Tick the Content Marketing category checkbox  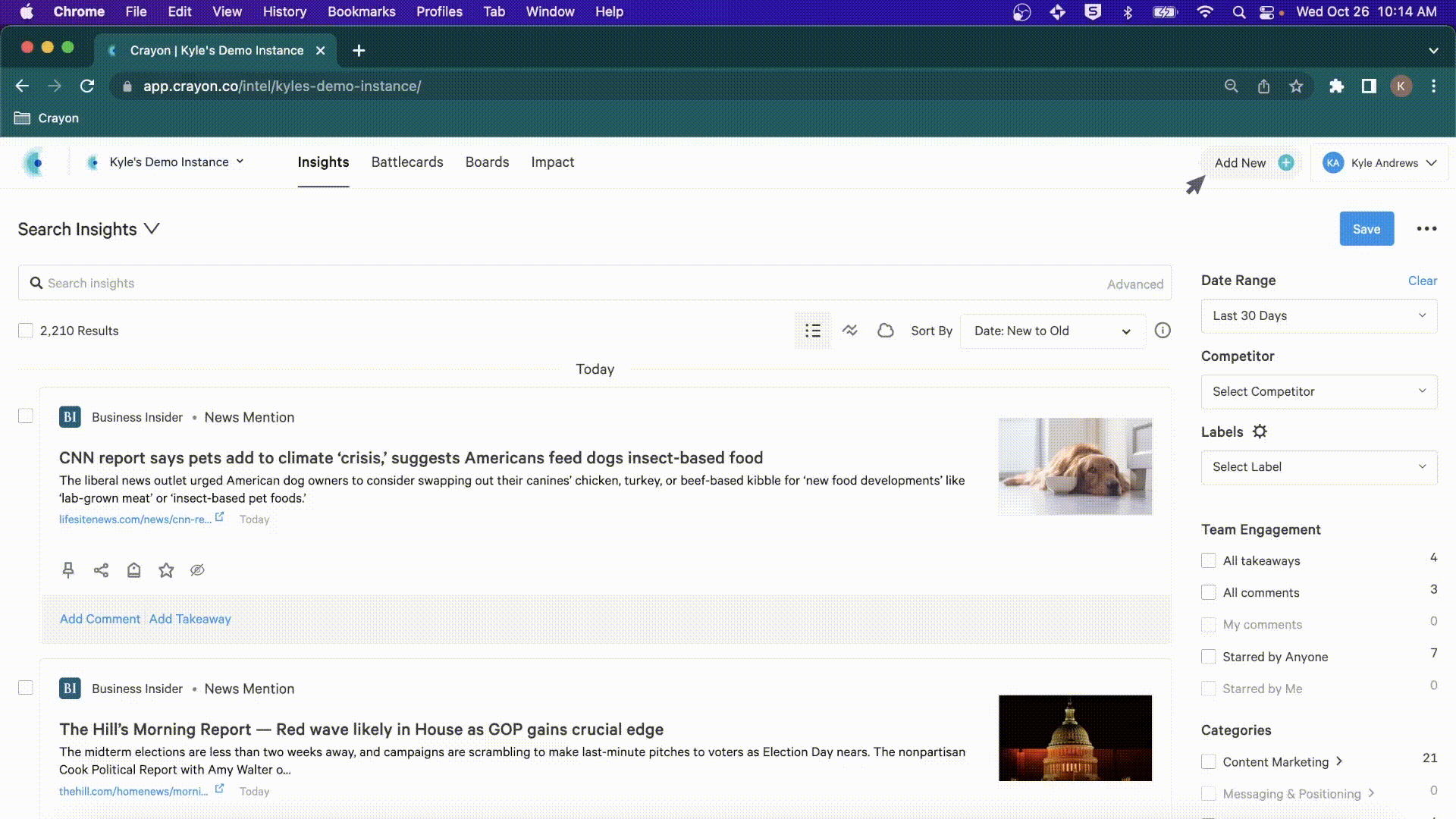[1209, 762]
